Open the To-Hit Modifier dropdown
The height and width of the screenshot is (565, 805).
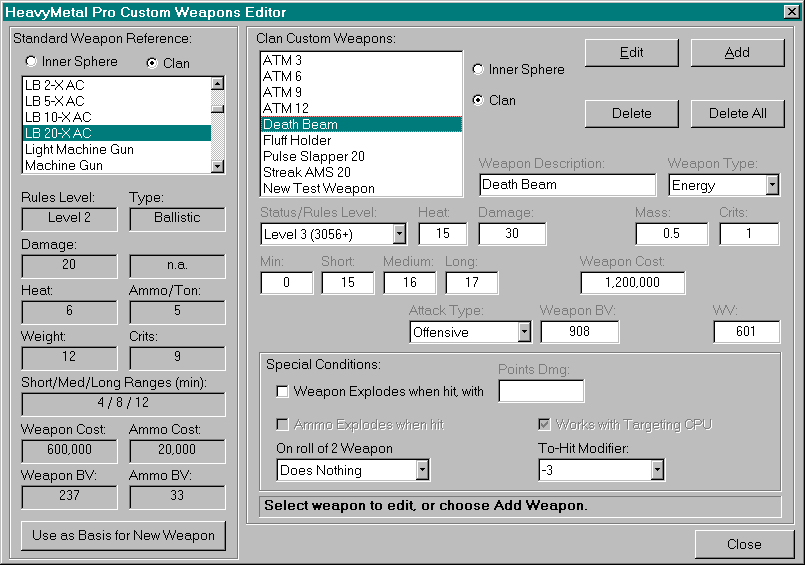click(657, 470)
